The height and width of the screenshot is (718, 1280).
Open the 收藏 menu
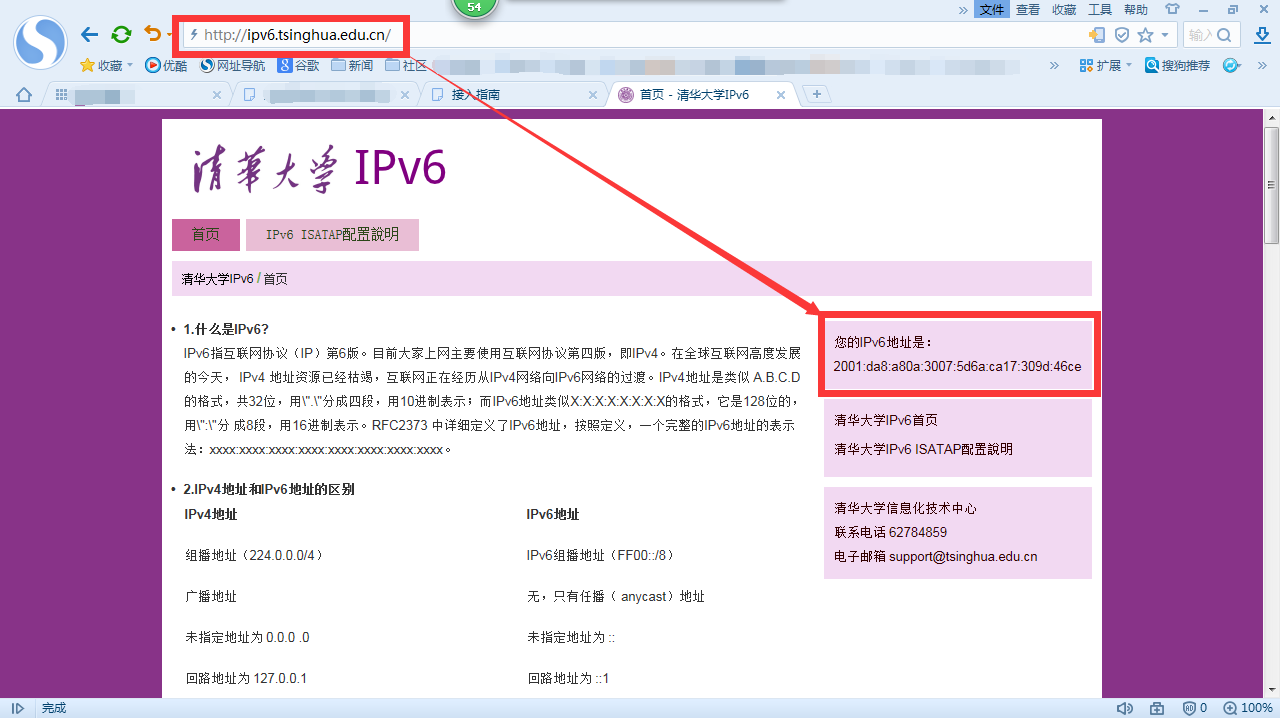(x=1064, y=9)
